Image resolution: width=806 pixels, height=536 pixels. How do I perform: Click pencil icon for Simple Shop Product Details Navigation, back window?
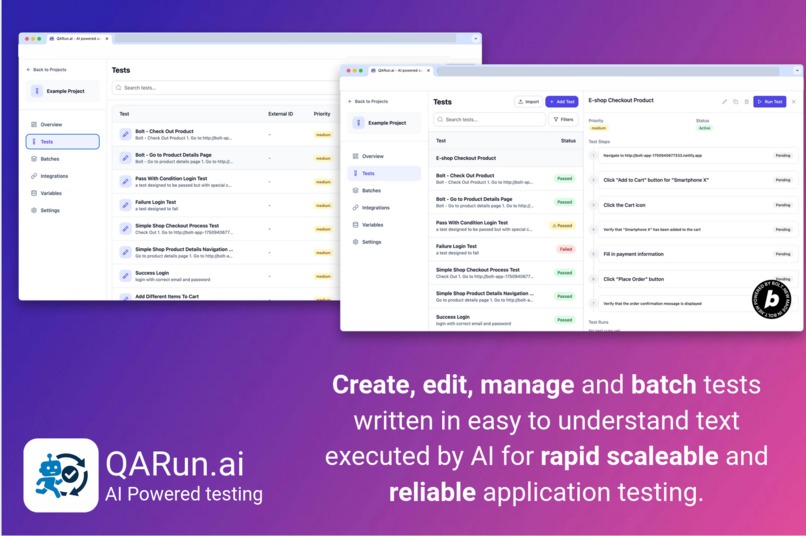125,252
